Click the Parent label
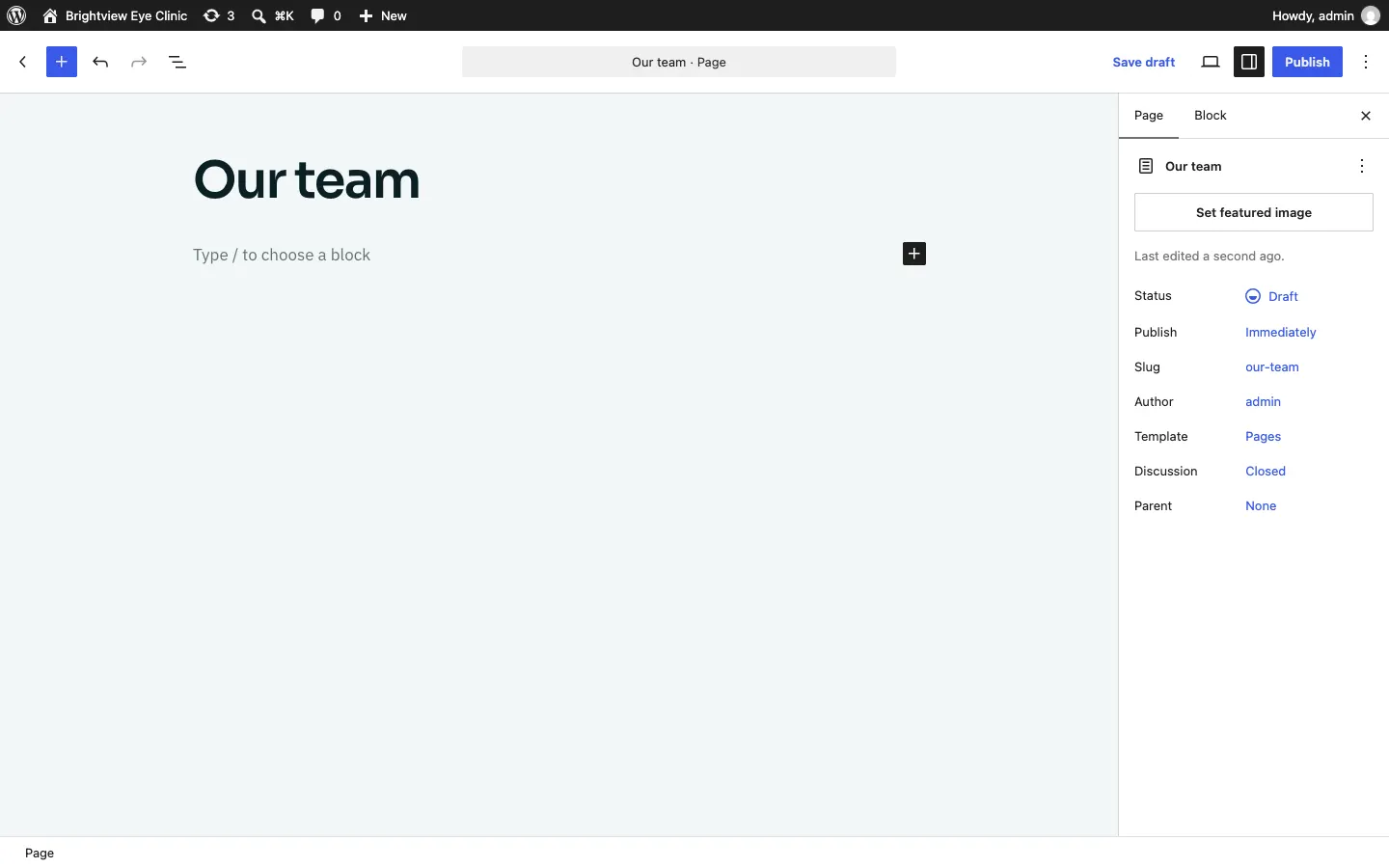Screen dimensions: 1389x868 (x=1154, y=506)
